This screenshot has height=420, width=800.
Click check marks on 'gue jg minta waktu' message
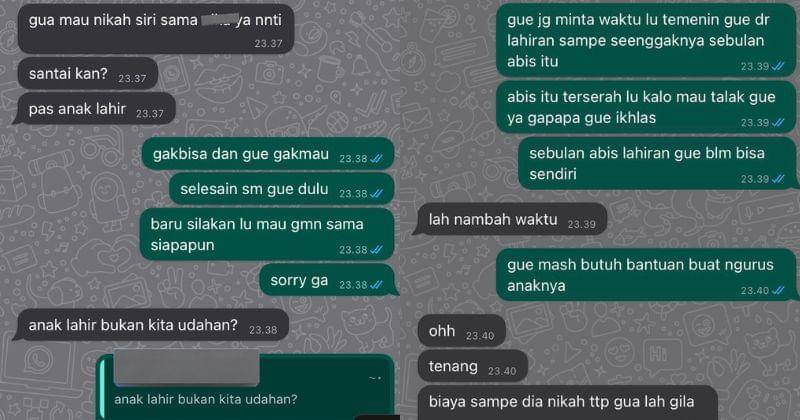coord(778,66)
